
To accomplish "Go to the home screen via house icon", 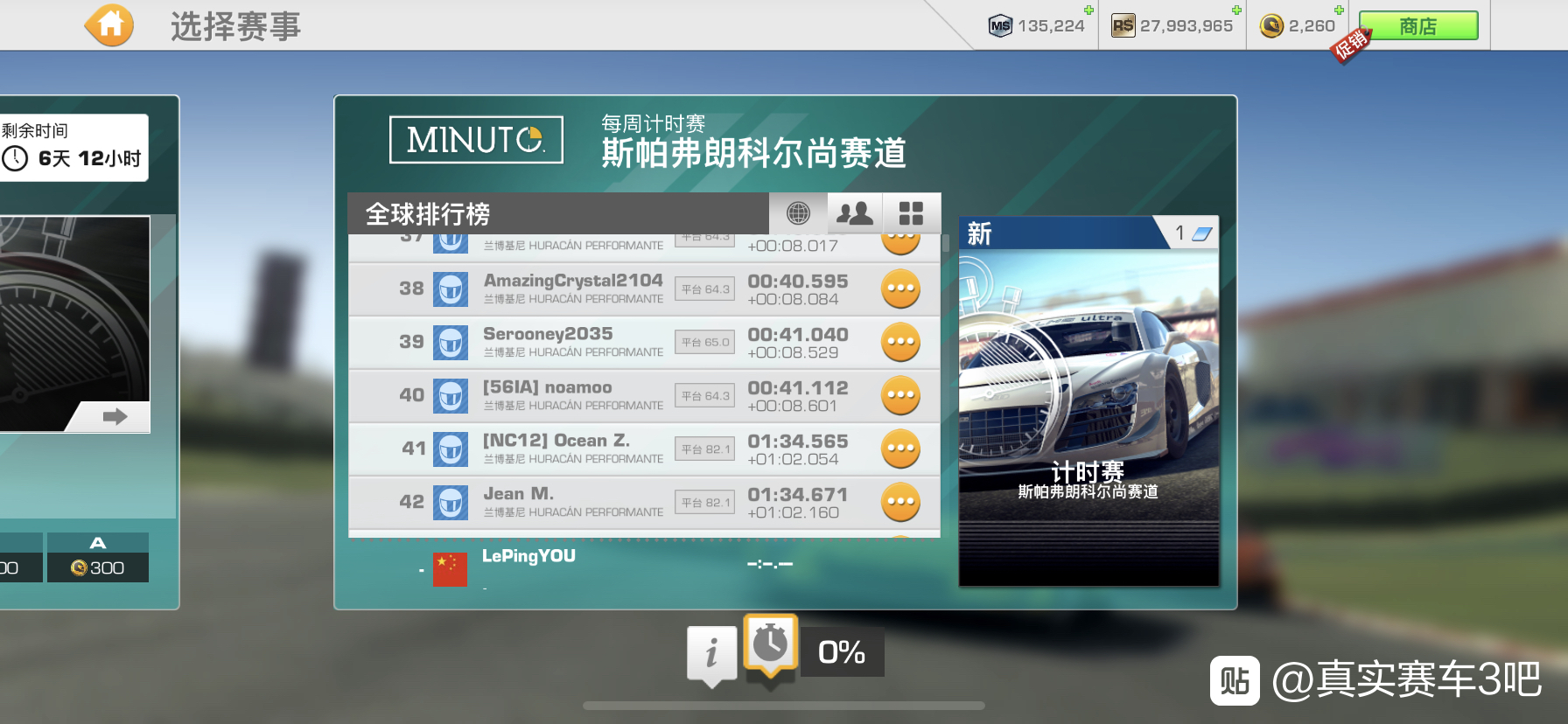I will pos(109,25).
